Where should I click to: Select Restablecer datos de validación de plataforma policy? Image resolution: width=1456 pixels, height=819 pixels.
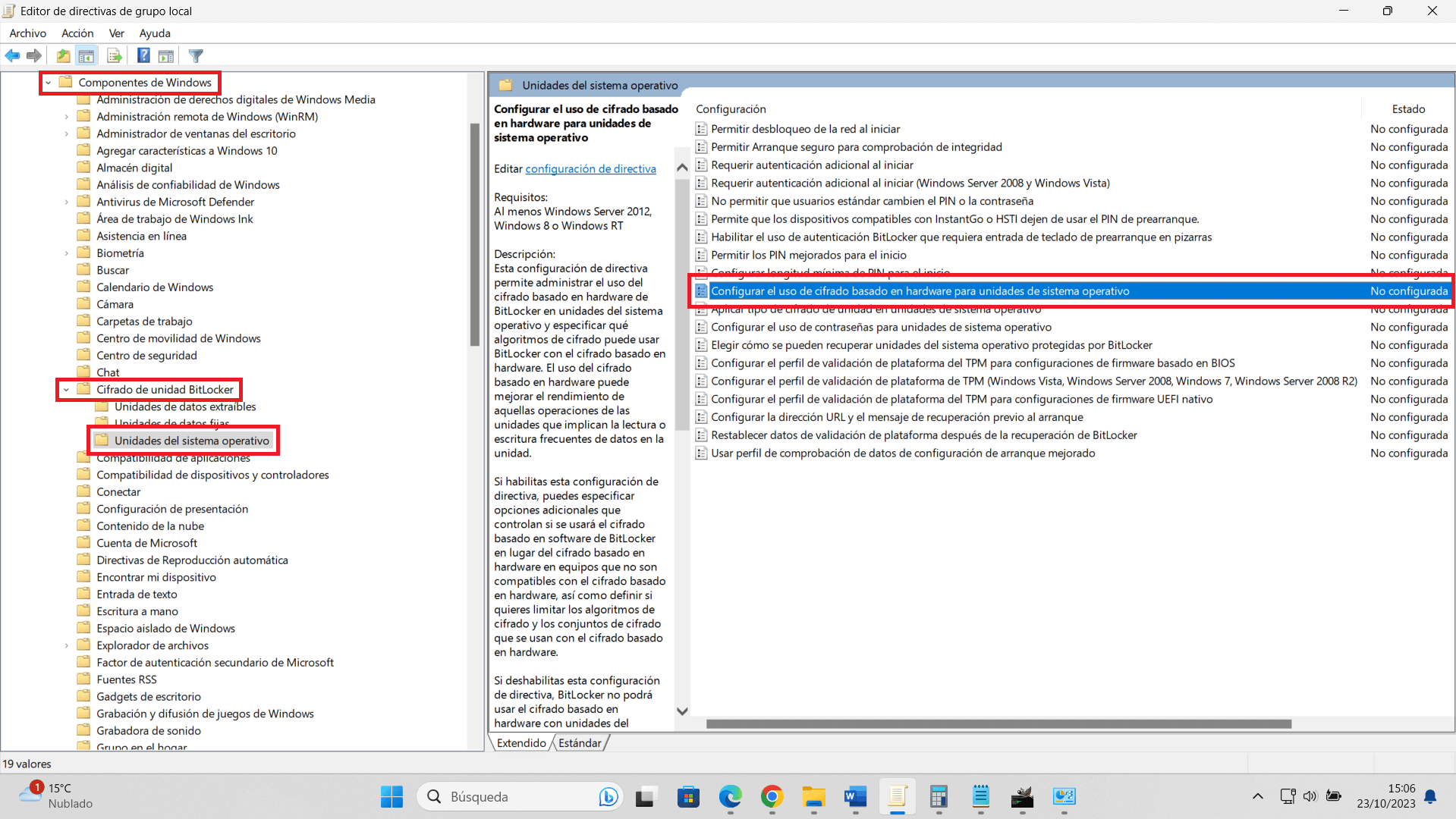point(923,435)
